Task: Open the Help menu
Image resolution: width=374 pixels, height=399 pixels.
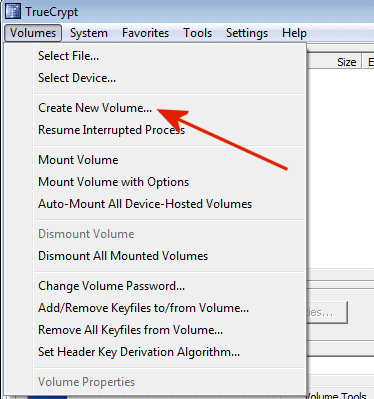Action: pyautogui.click(x=294, y=33)
